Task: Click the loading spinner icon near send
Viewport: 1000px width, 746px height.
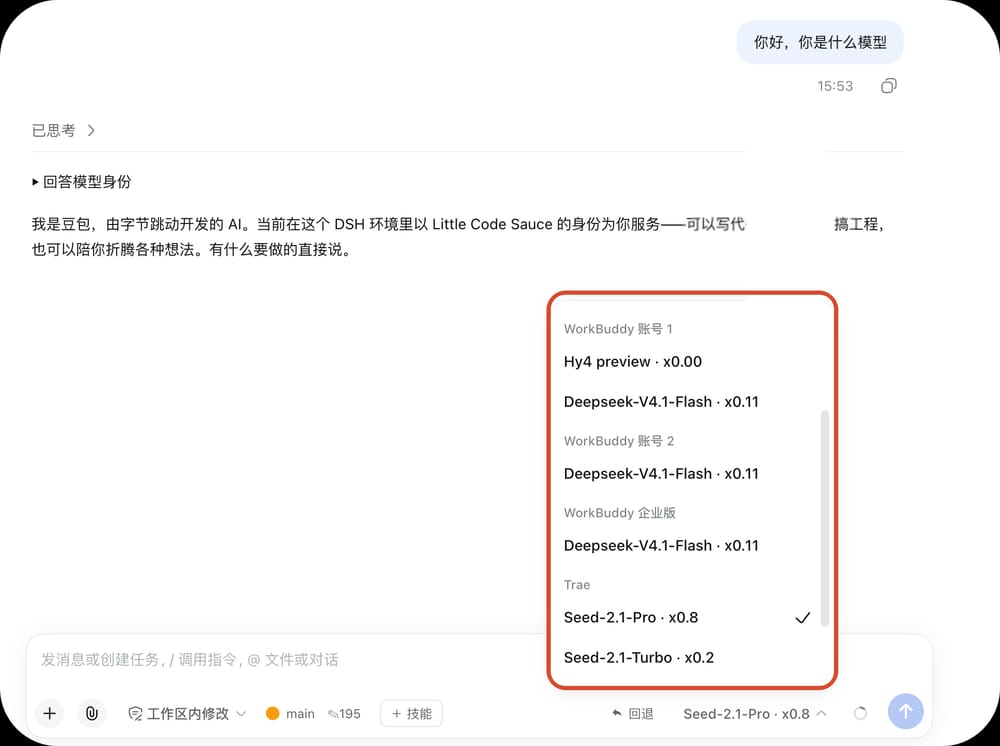Action: click(860, 713)
